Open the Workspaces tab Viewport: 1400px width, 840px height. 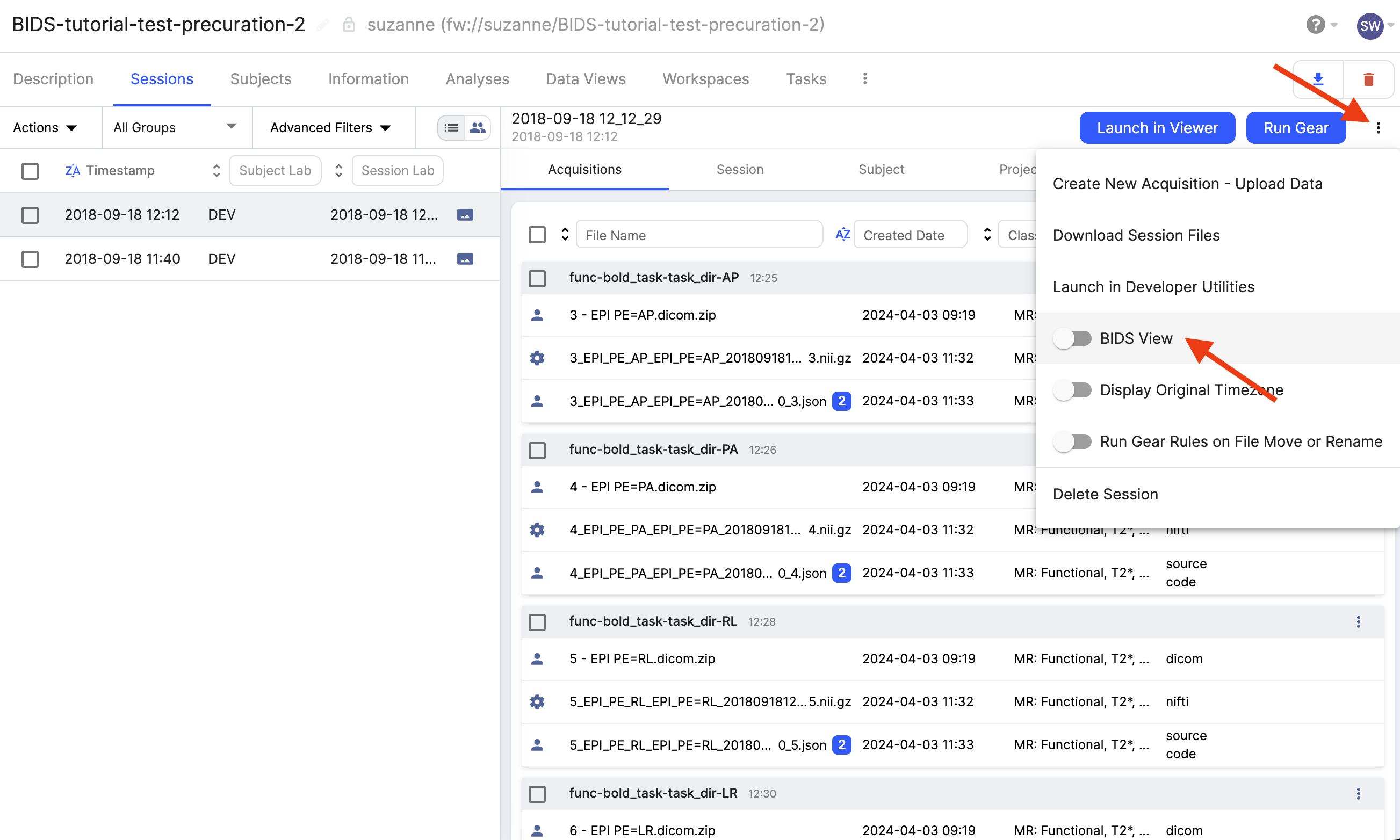click(x=705, y=79)
